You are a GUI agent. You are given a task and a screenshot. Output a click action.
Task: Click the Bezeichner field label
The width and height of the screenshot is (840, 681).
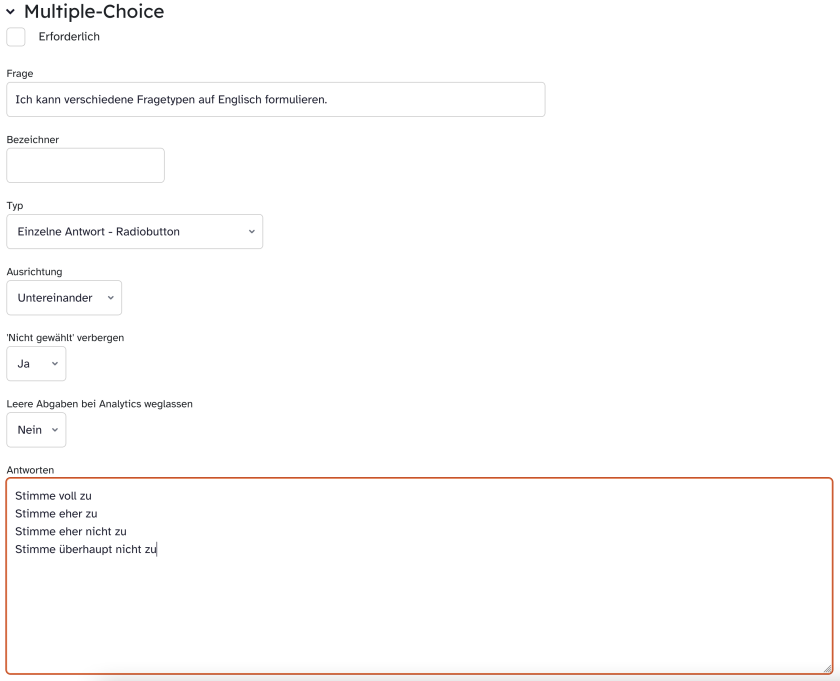pyautogui.click(x=33, y=140)
